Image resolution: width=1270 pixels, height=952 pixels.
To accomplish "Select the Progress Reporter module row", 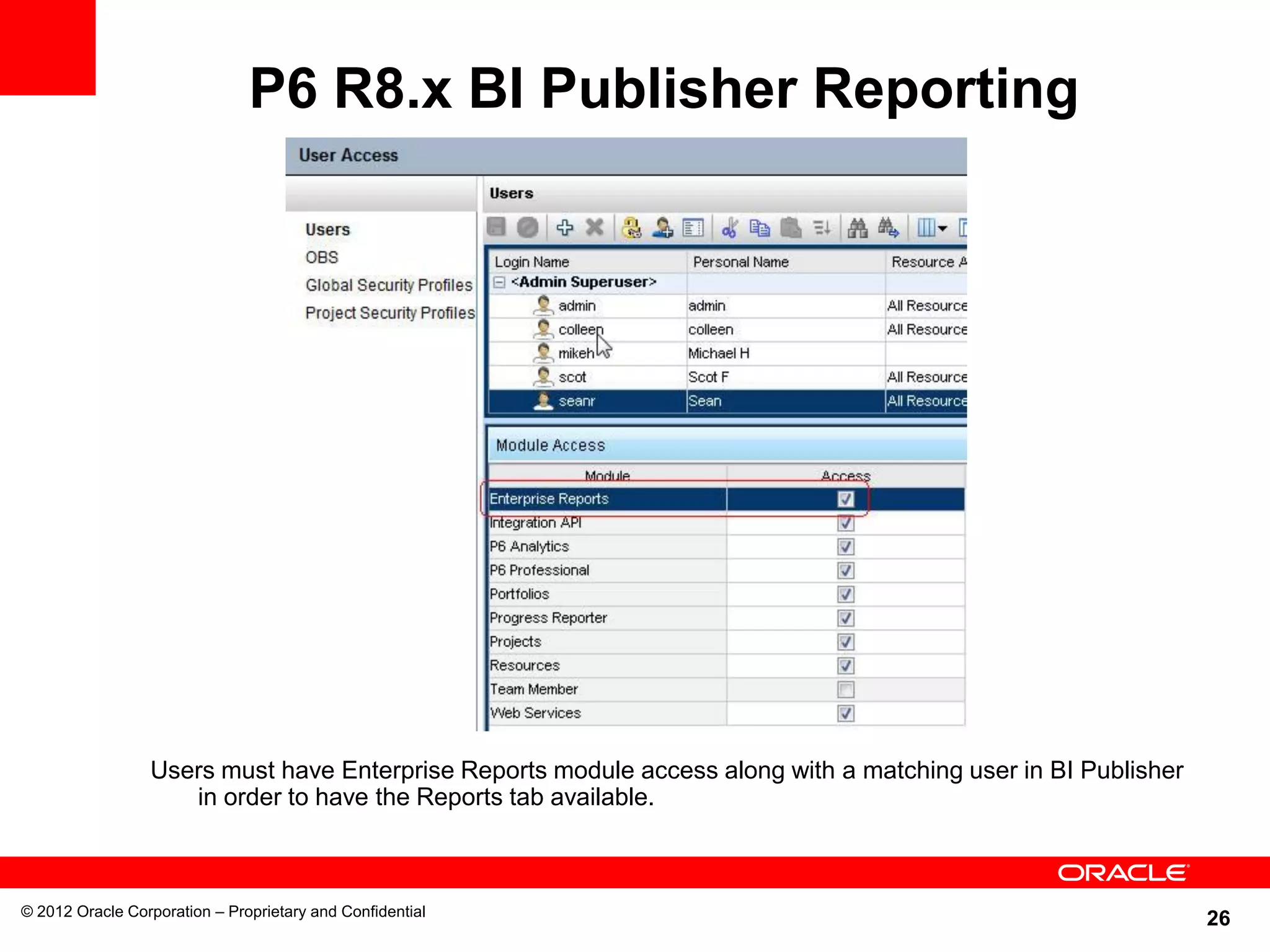I will [x=727, y=618].
